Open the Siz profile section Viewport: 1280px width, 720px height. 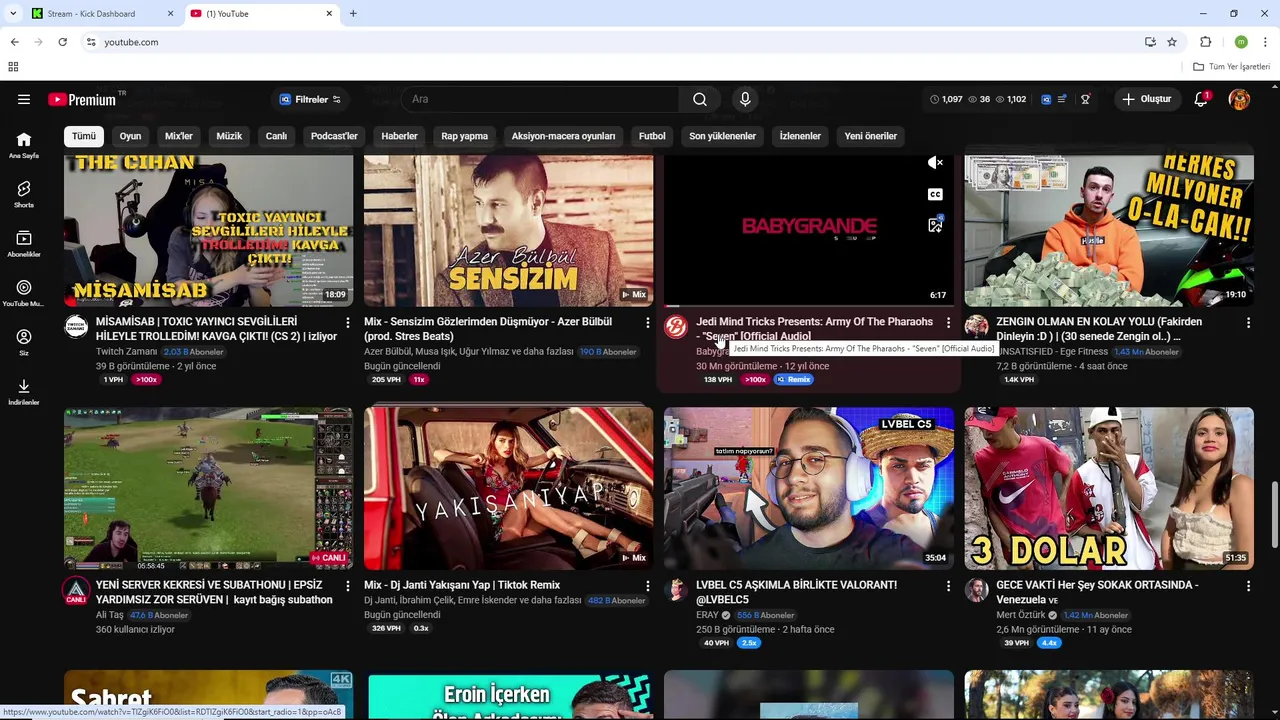tap(24, 342)
